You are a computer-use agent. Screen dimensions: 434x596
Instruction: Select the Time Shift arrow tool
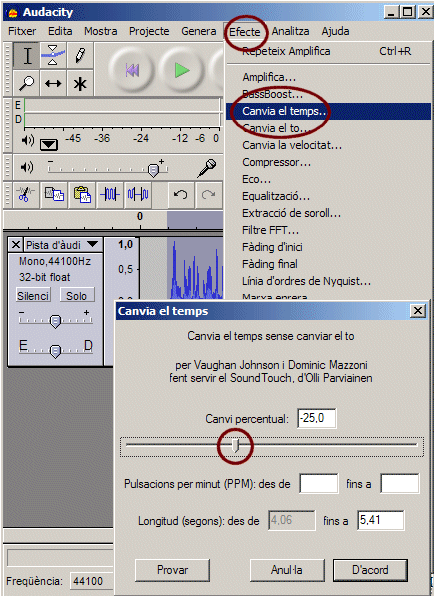point(53,82)
